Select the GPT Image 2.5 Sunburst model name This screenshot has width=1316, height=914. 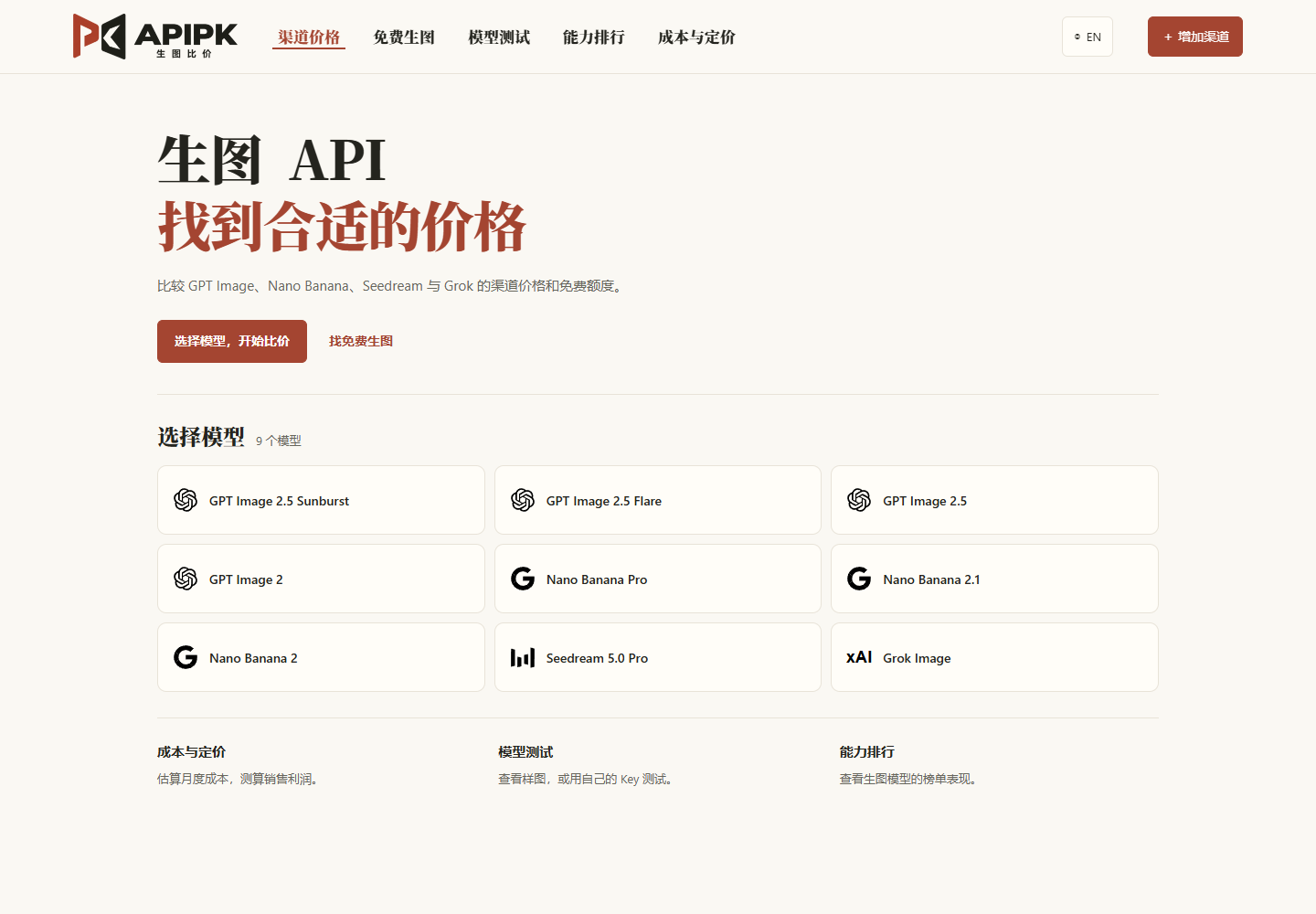pos(280,501)
